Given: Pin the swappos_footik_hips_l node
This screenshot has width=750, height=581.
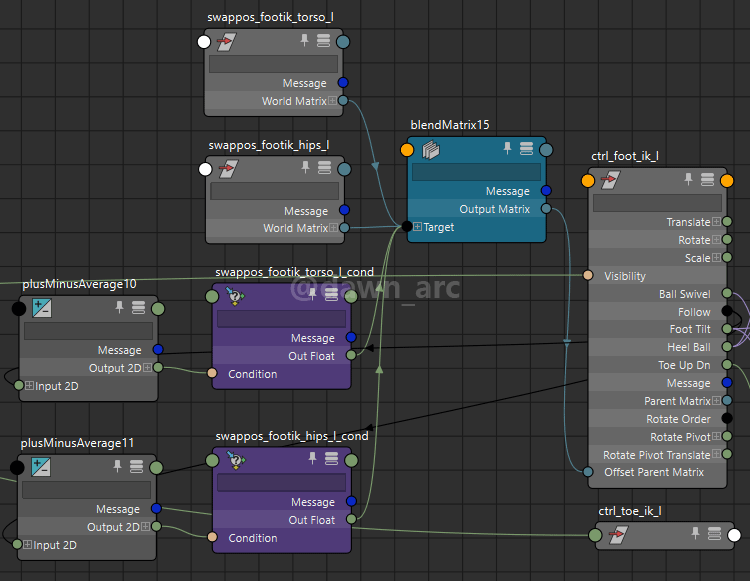Looking at the screenshot, I should pyautogui.click(x=305, y=169).
